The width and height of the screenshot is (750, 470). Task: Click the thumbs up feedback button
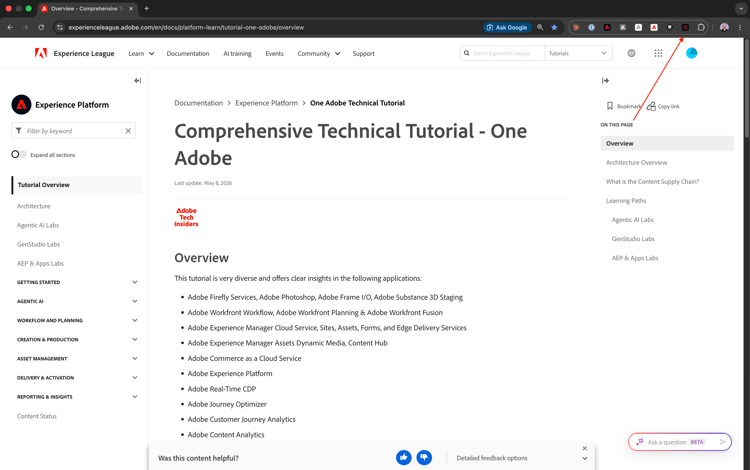(x=404, y=458)
